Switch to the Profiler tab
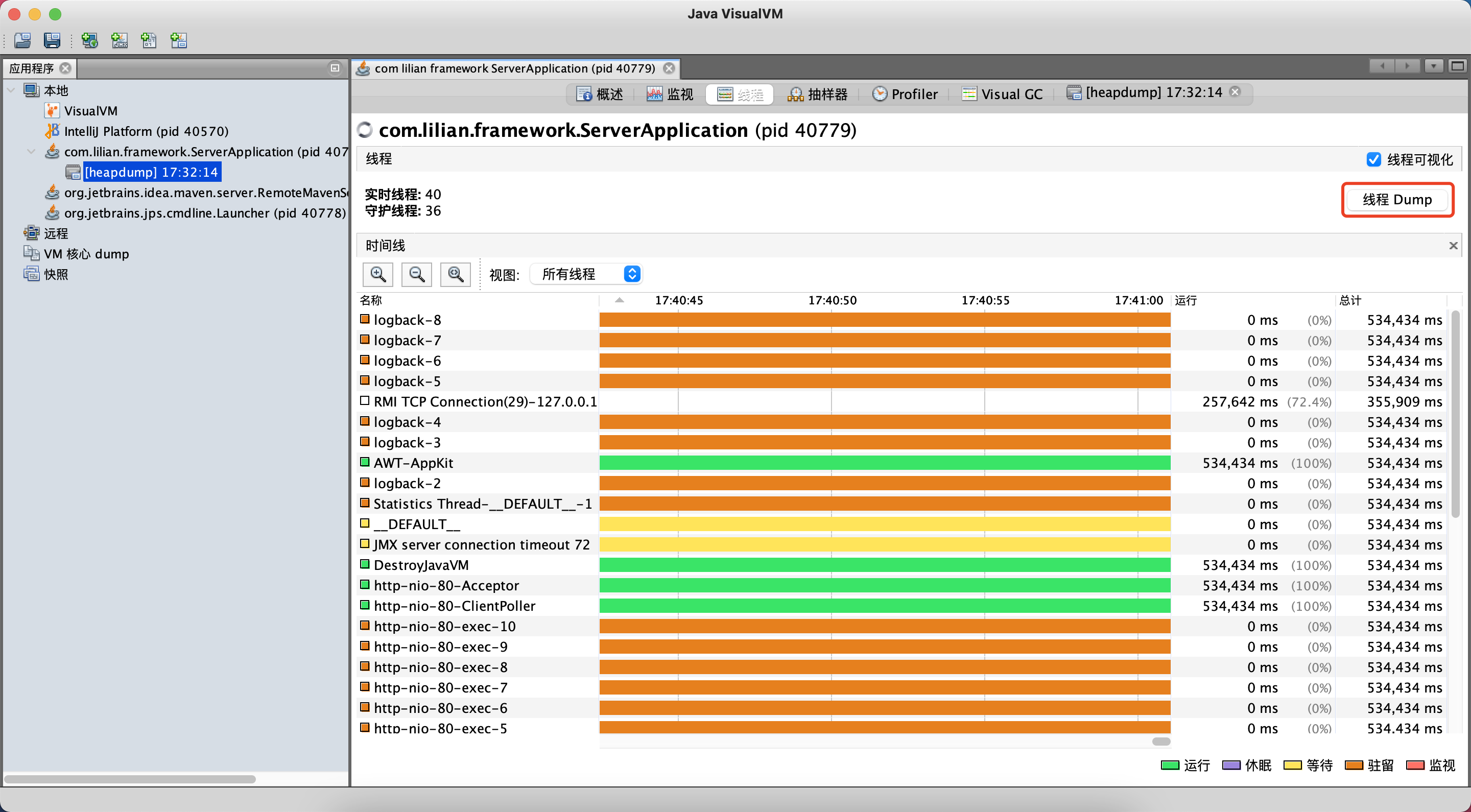 [906, 94]
